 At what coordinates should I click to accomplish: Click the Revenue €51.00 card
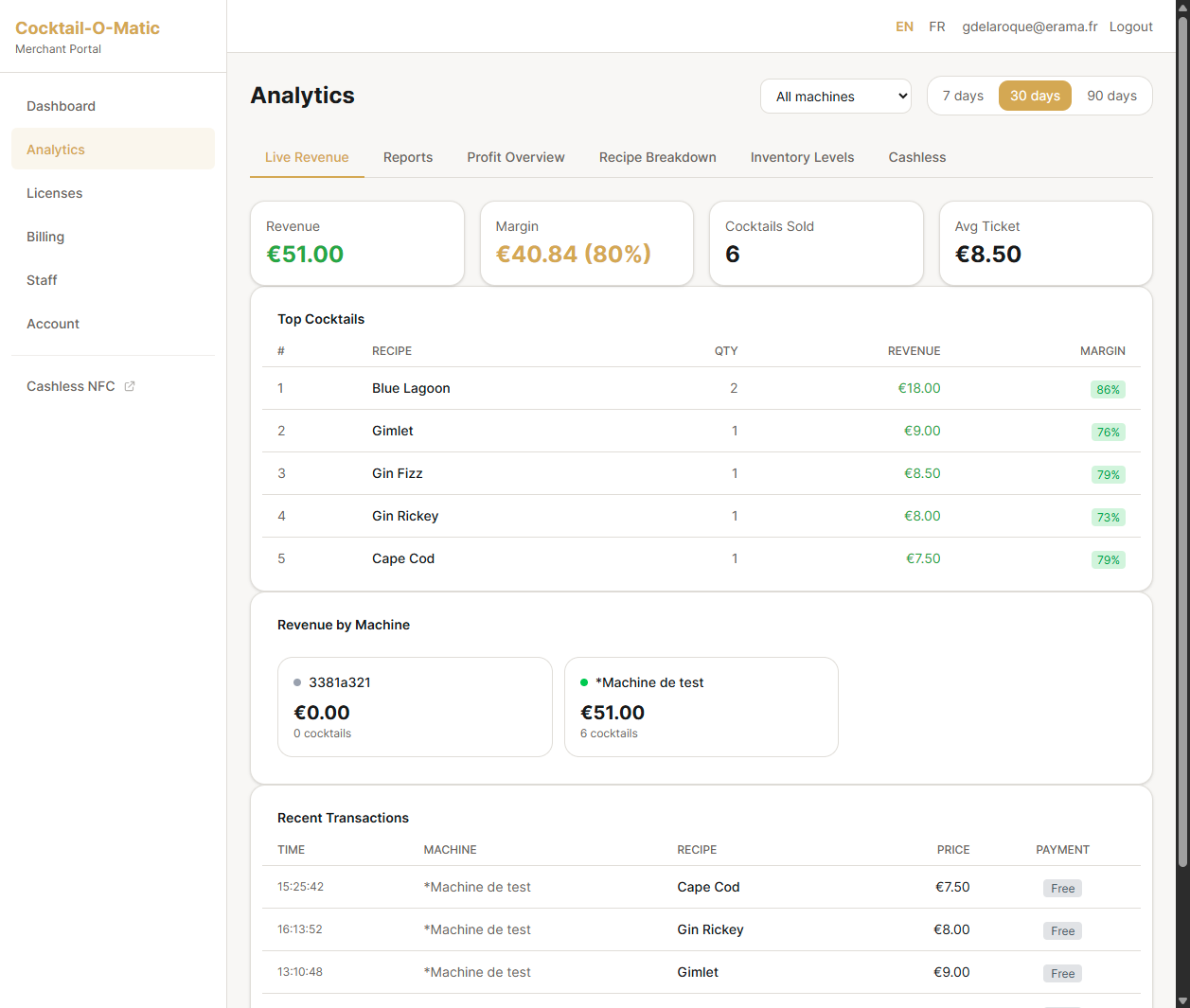click(x=357, y=243)
